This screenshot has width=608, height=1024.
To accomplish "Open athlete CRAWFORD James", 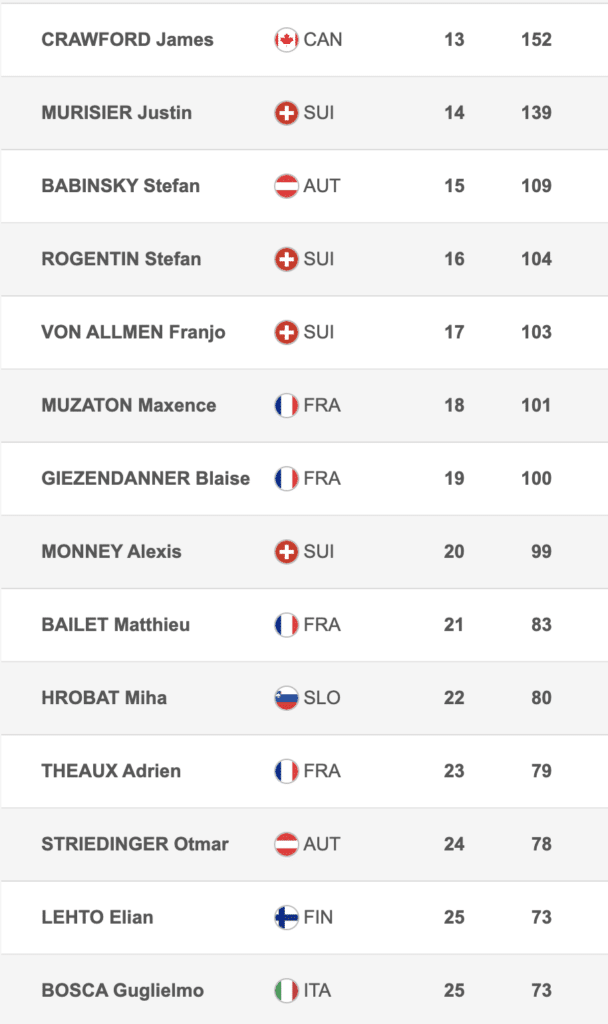I will [127, 40].
